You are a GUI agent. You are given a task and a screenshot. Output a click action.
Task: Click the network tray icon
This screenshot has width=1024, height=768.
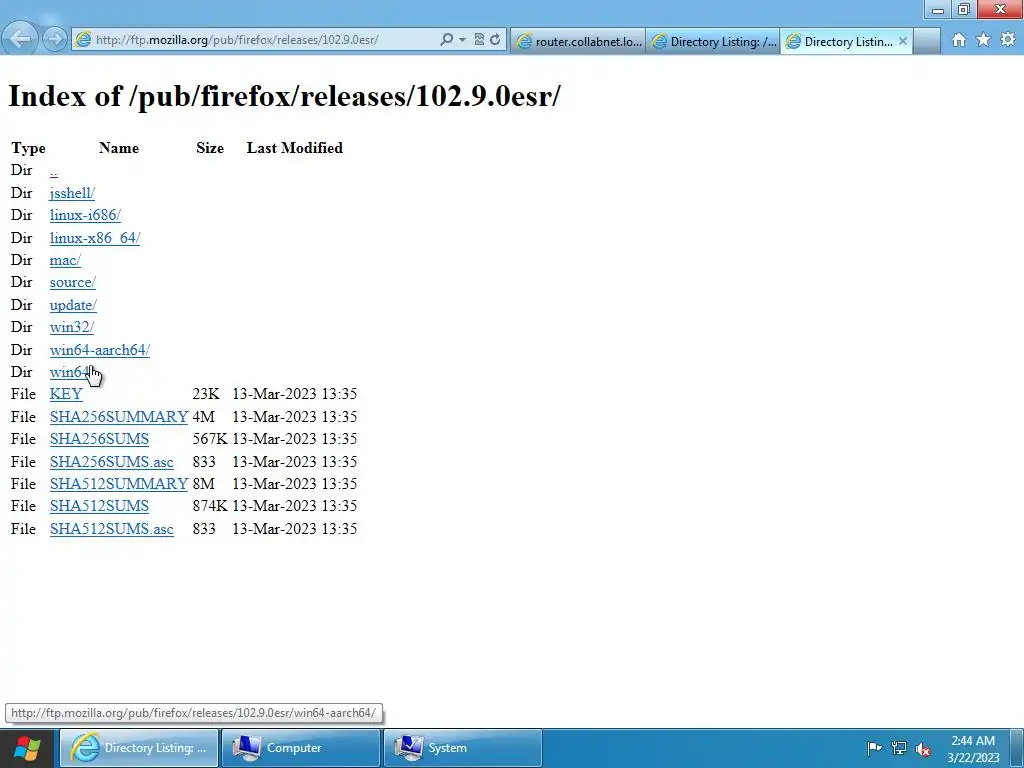click(899, 748)
